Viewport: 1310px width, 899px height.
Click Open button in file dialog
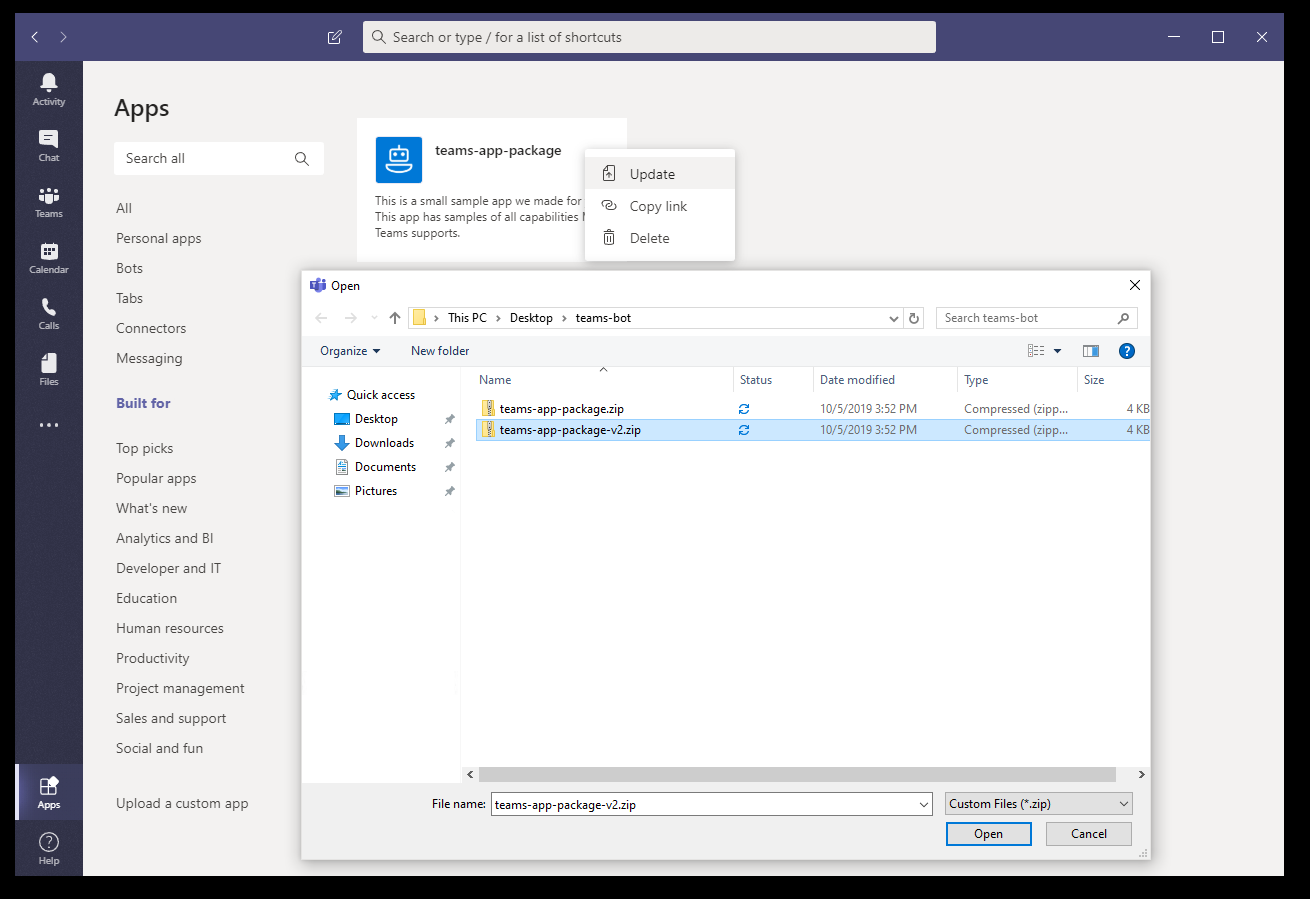(x=988, y=834)
